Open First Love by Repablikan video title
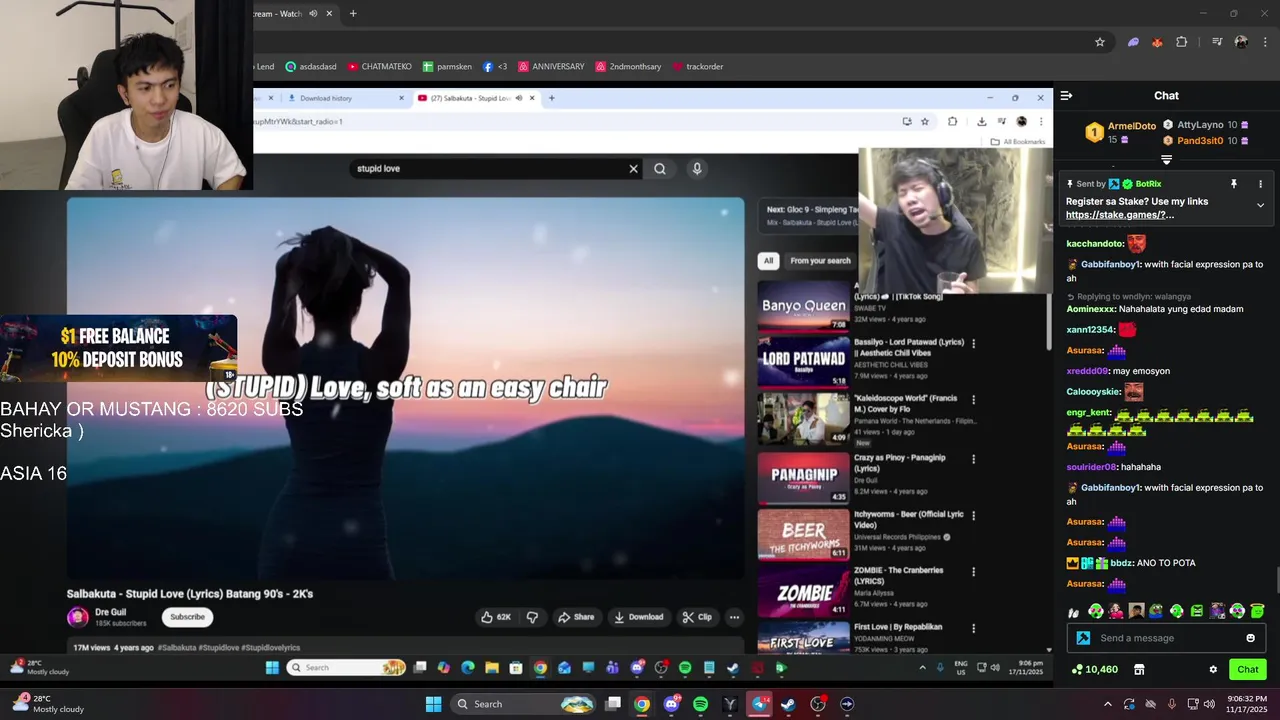The height and width of the screenshot is (720, 1280). (898, 627)
